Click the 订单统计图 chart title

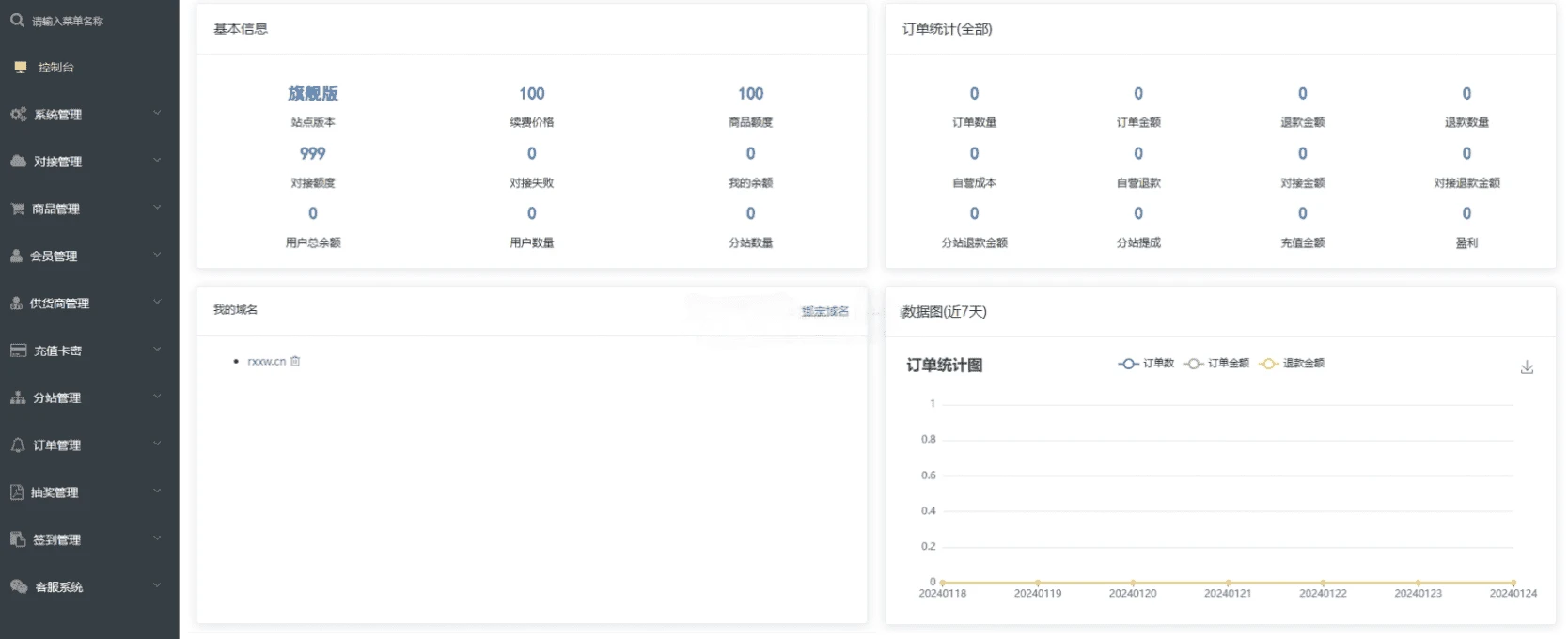pos(944,365)
